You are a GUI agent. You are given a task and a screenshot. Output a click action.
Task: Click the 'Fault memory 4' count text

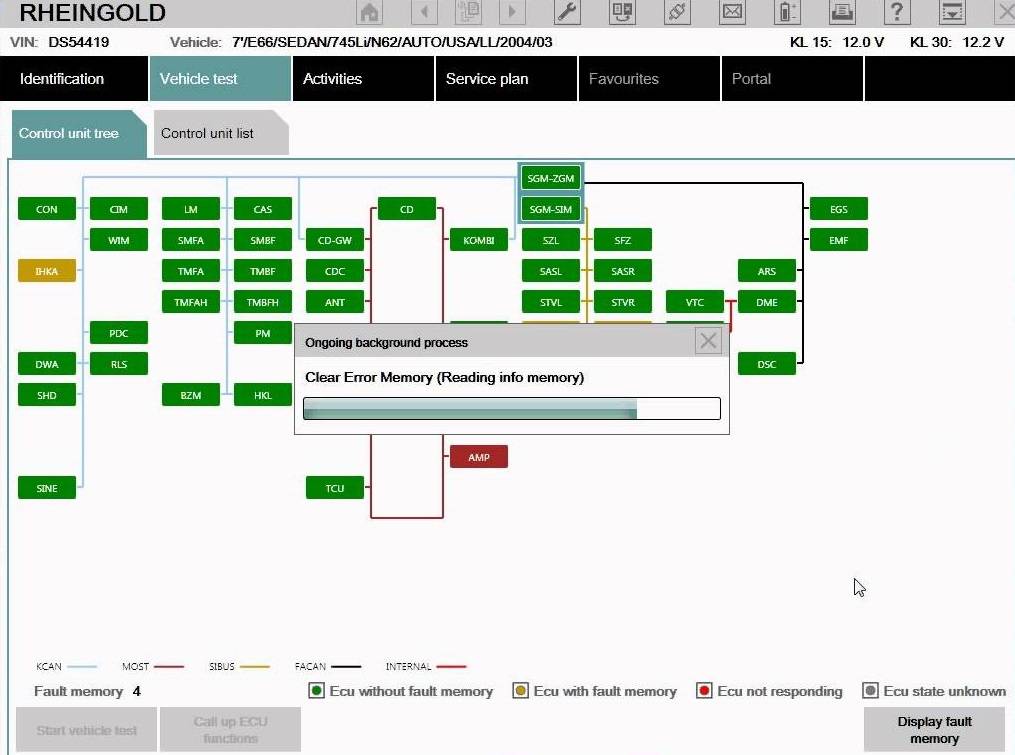click(87, 691)
